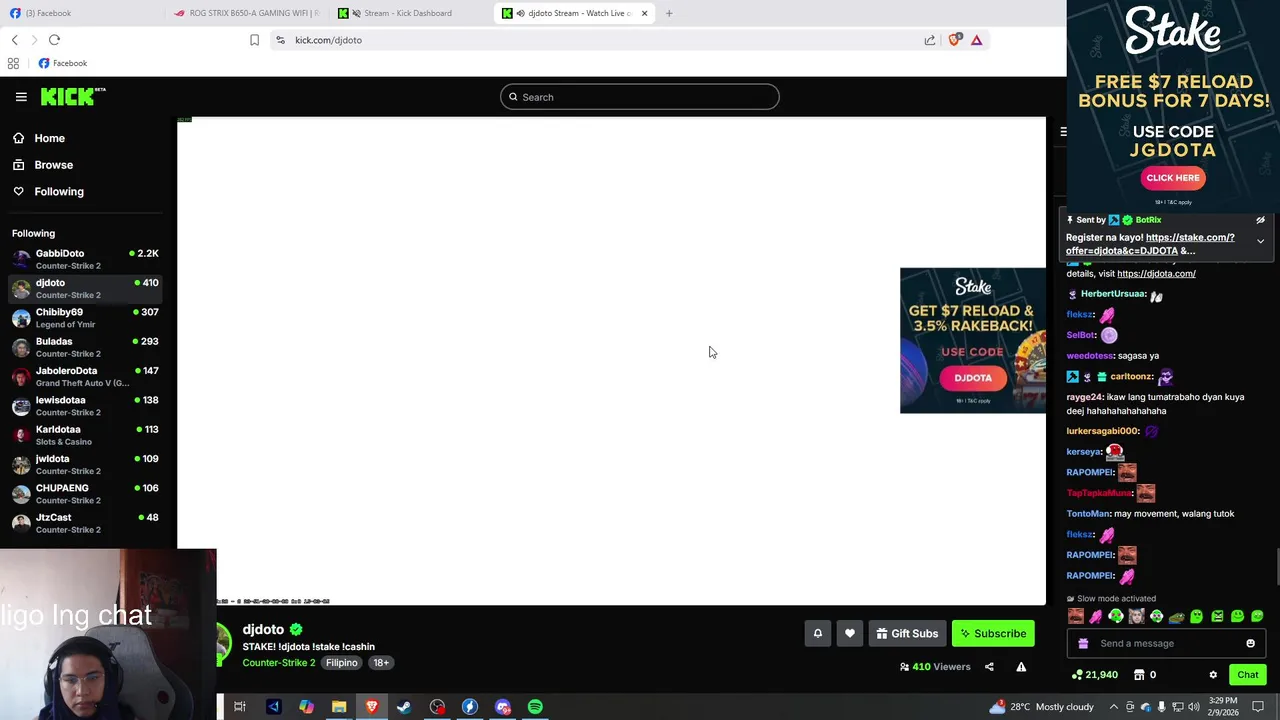Open Buladas channel in Following list
The width and height of the screenshot is (1280, 720).
coord(85,347)
